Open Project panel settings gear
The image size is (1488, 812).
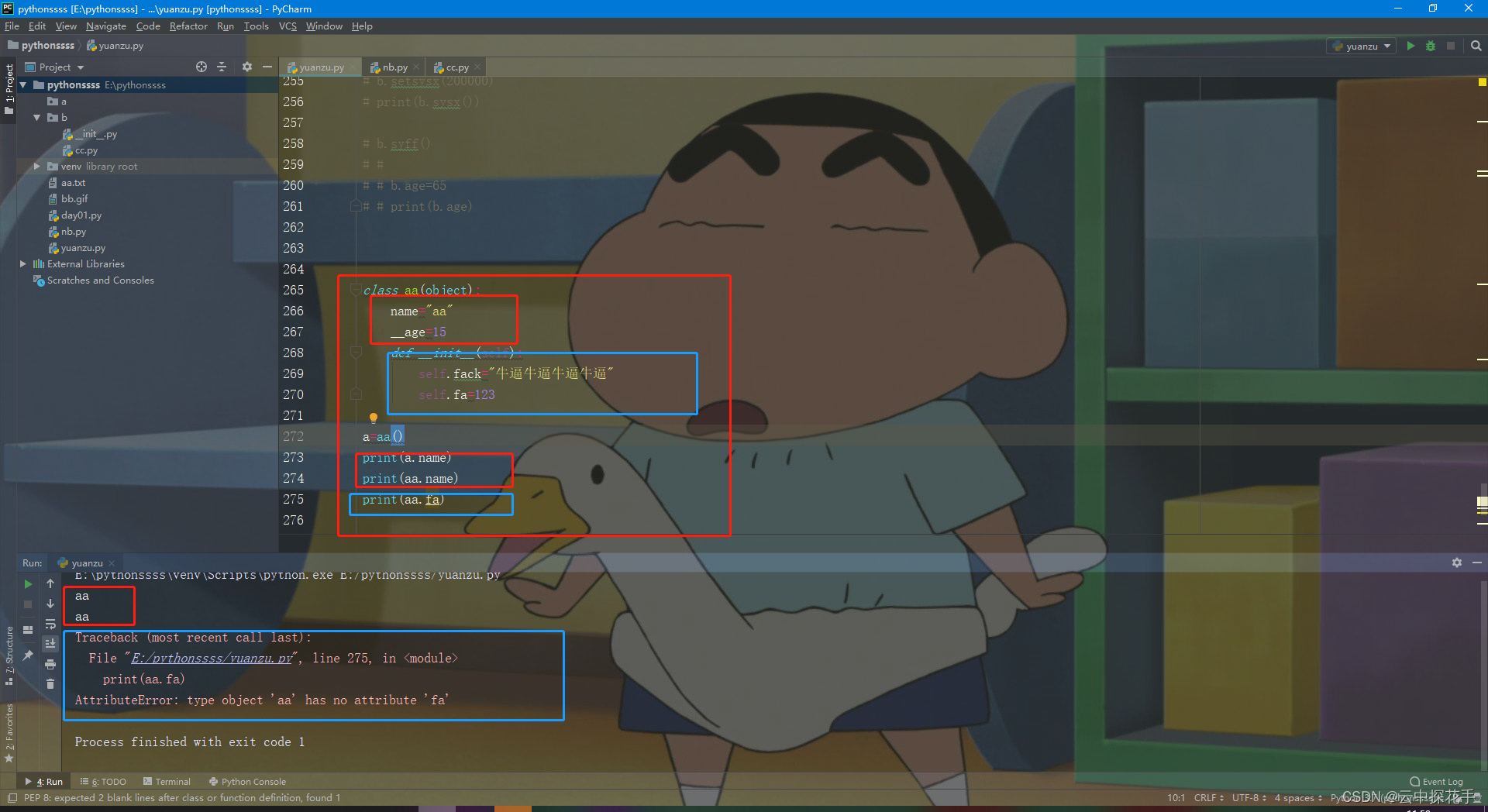(247, 67)
